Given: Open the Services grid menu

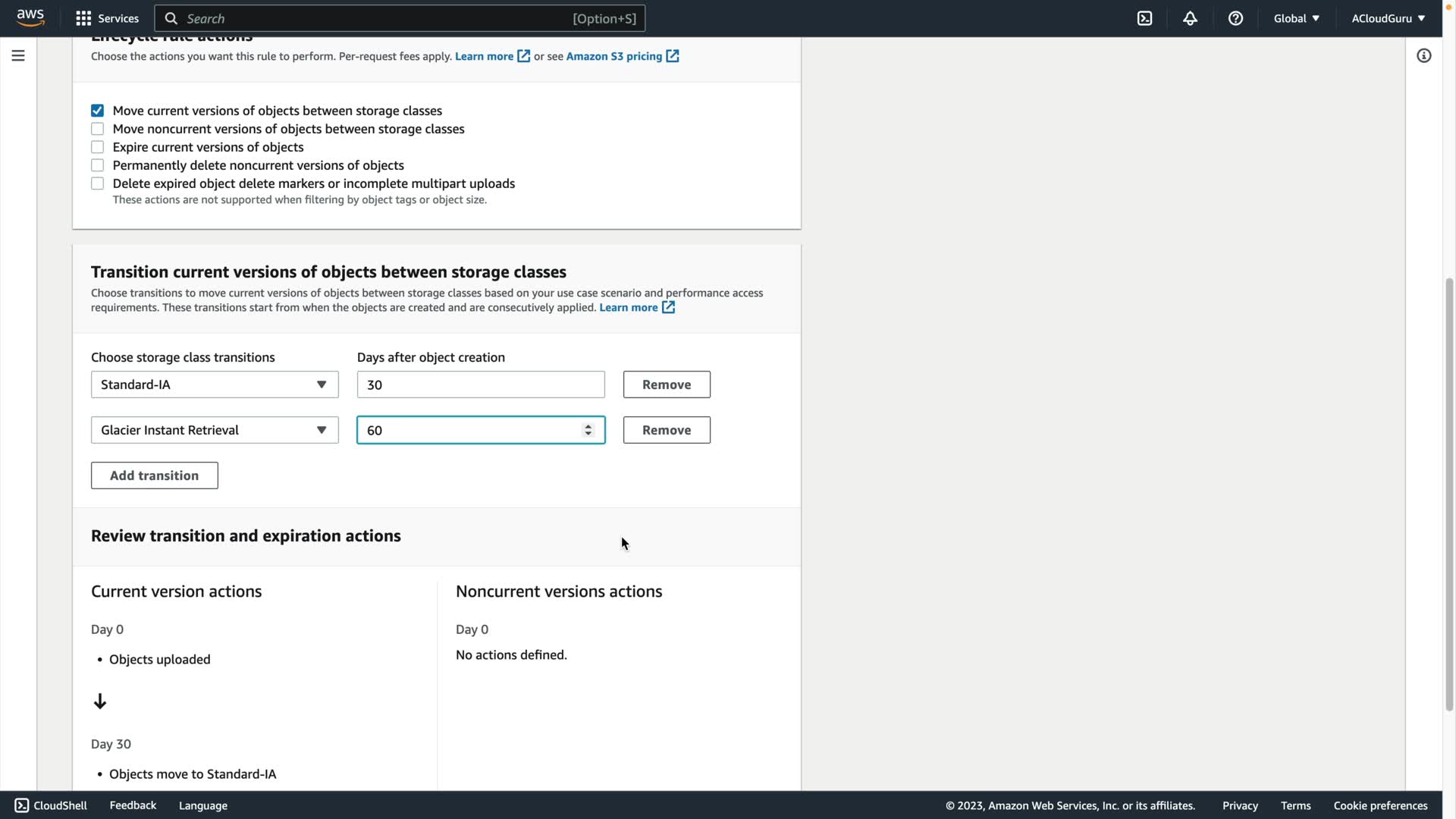Looking at the screenshot, I should [x=107, y=18].
